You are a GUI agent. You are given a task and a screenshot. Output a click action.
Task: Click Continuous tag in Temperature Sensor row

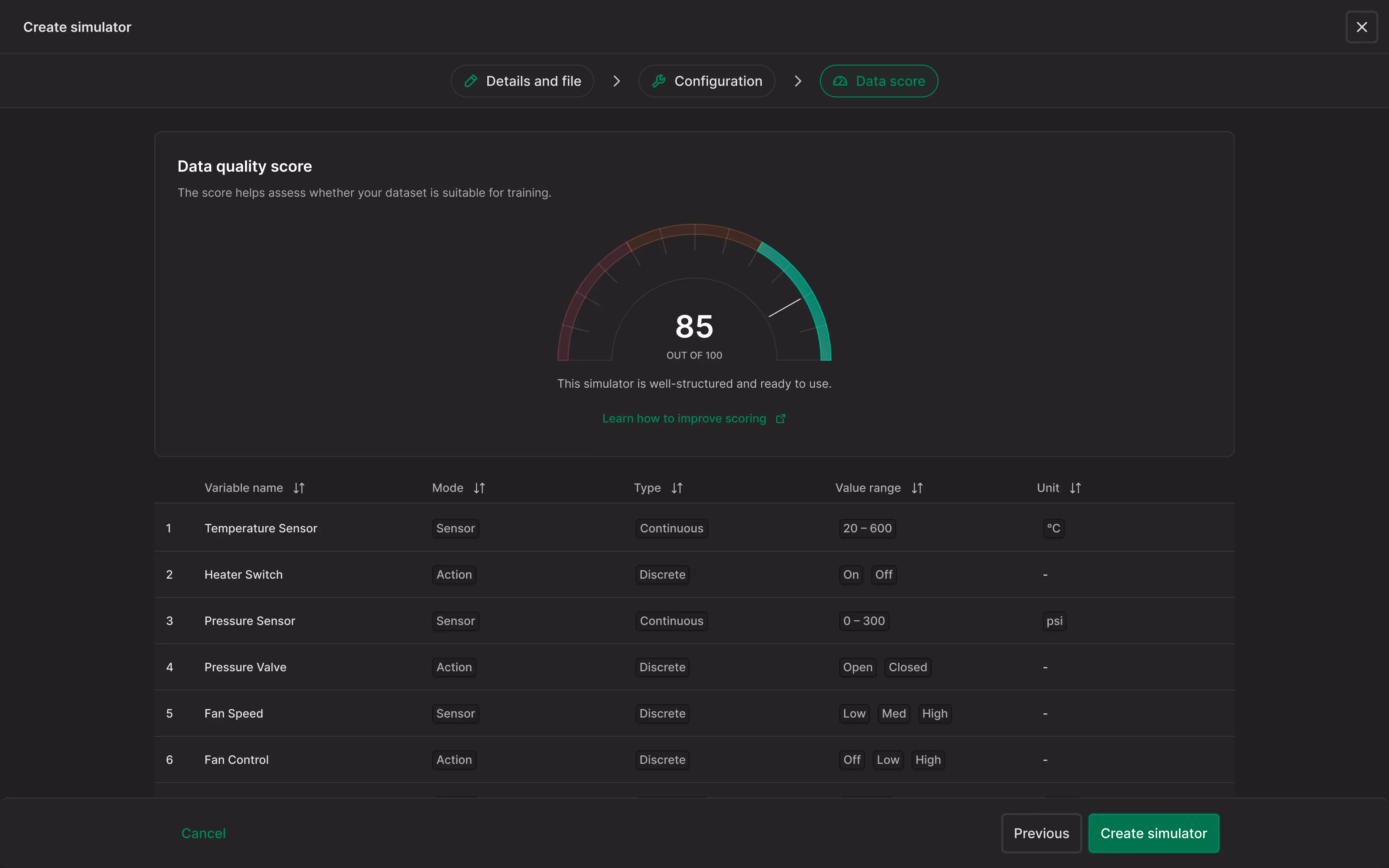[671, 528]
